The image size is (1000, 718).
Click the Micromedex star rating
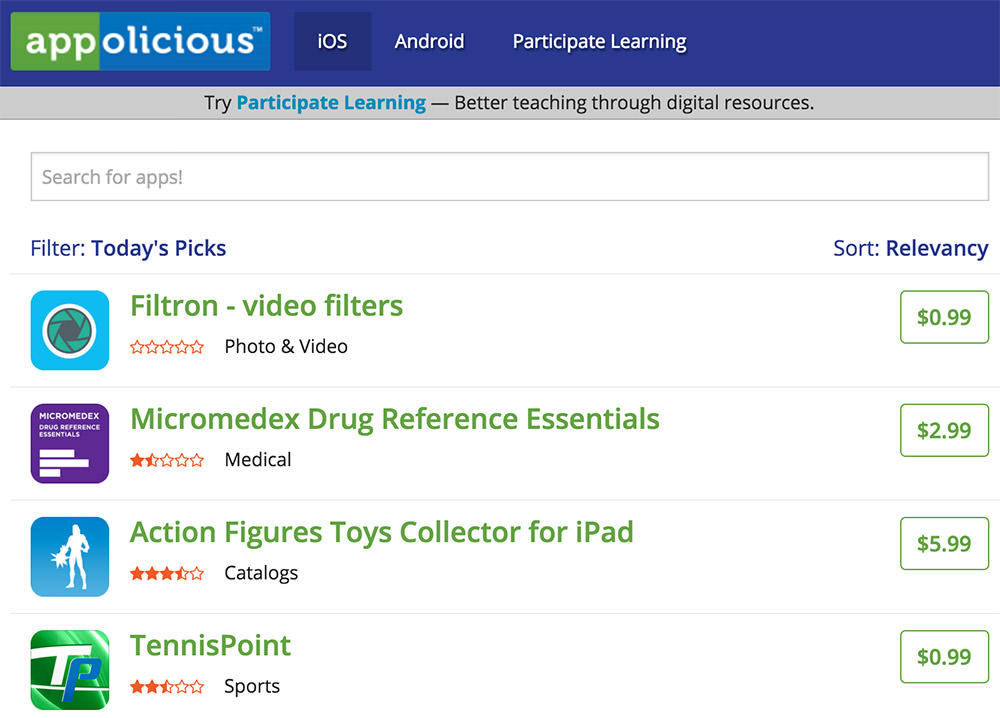[167, 460]
